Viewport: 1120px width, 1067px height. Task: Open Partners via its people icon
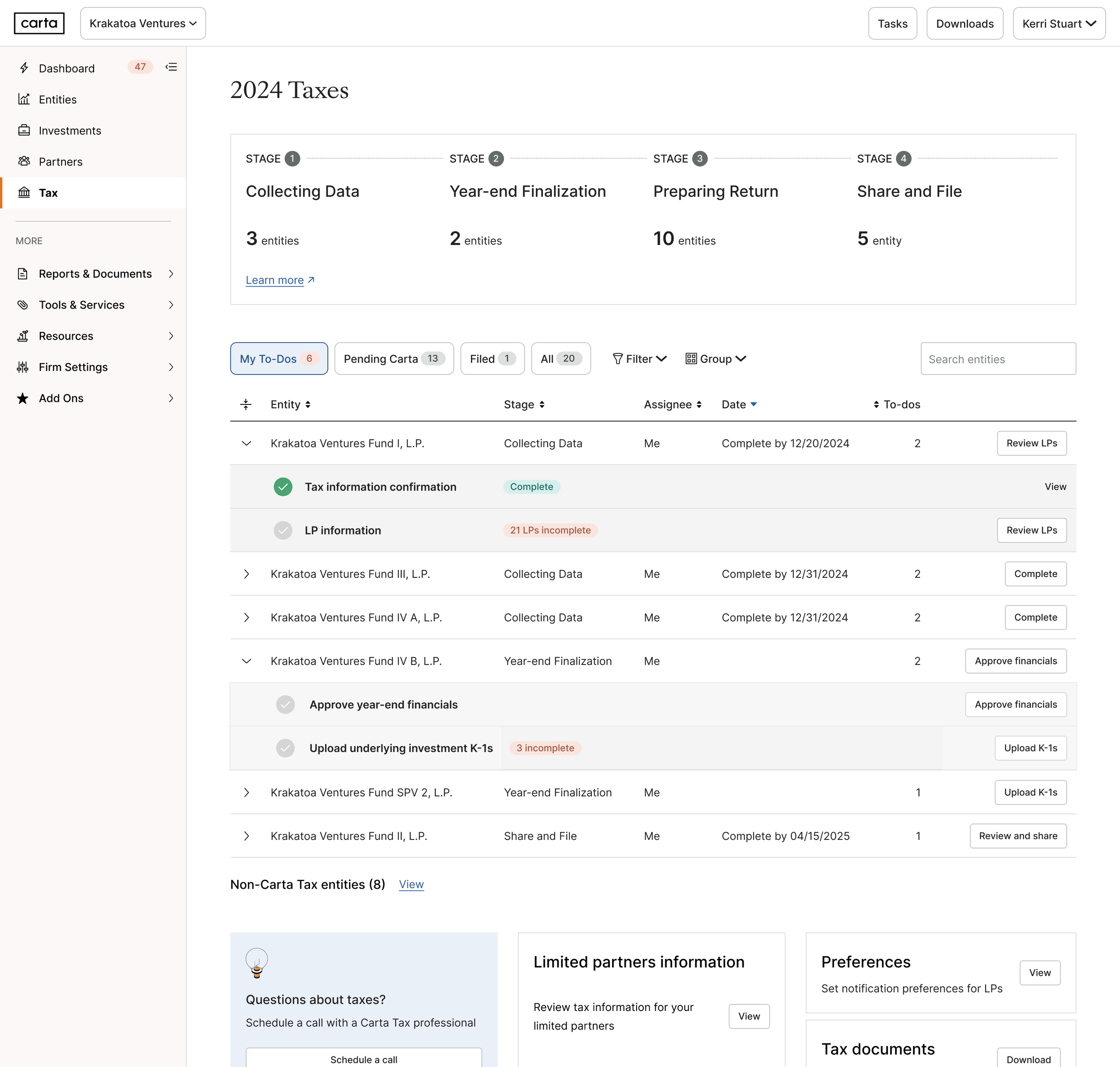click(24, 162)
